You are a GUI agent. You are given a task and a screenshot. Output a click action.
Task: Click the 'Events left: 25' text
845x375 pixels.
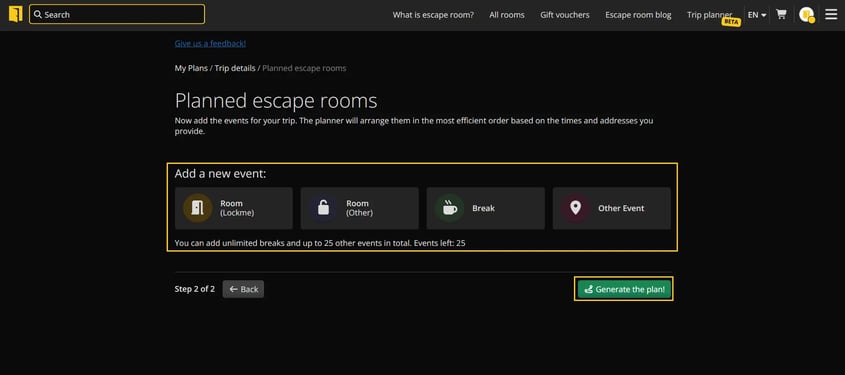[x=439, y=243]
